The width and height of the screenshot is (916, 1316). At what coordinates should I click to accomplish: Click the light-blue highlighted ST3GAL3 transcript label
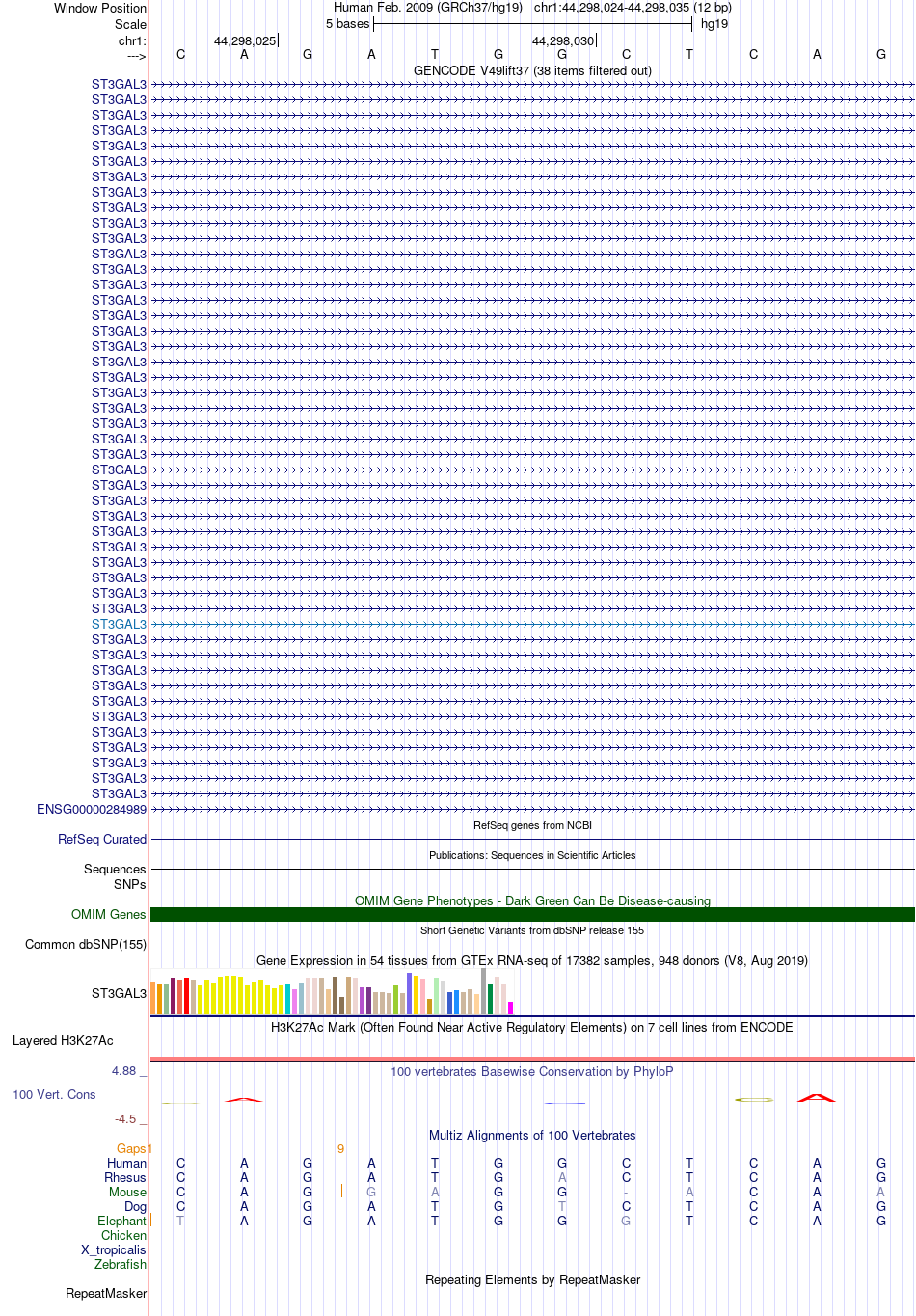coord(119,624)
